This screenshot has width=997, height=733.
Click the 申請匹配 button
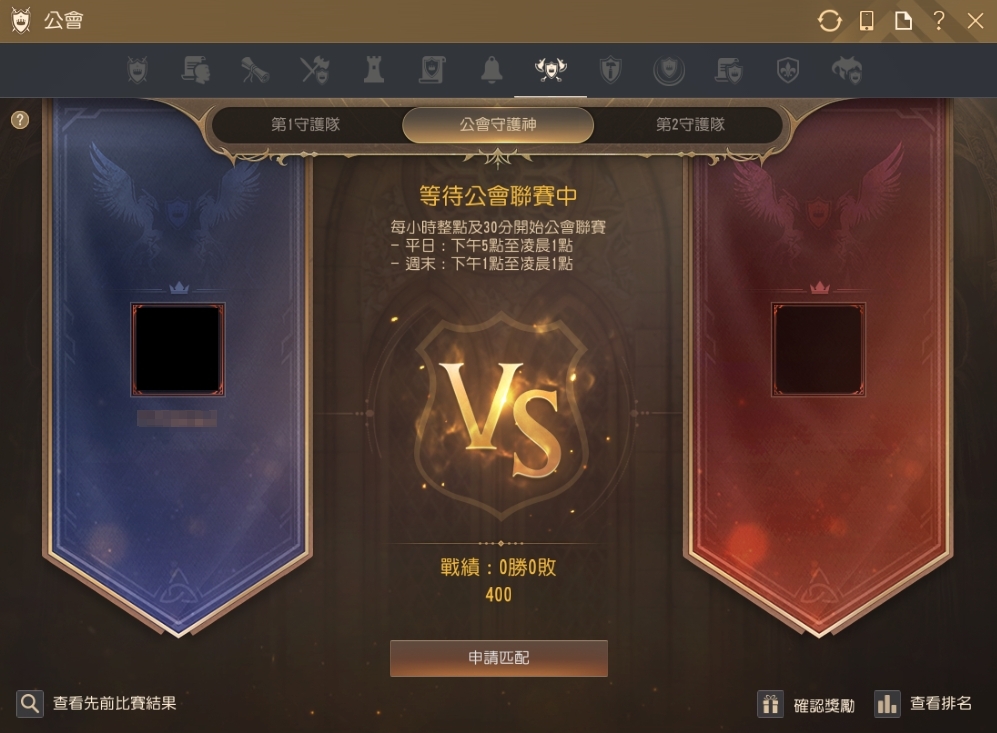pyautogui.click(x=498, y=658)
